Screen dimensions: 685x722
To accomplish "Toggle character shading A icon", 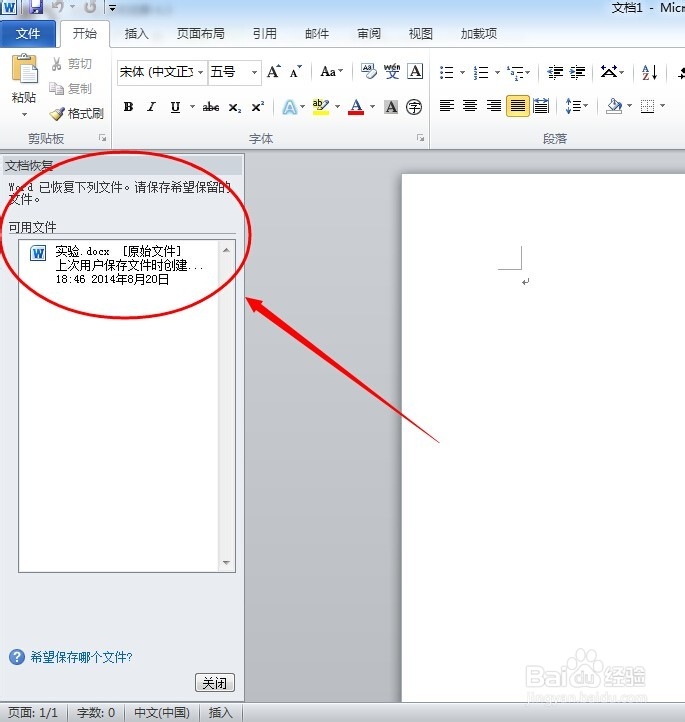I will point(391,107).
